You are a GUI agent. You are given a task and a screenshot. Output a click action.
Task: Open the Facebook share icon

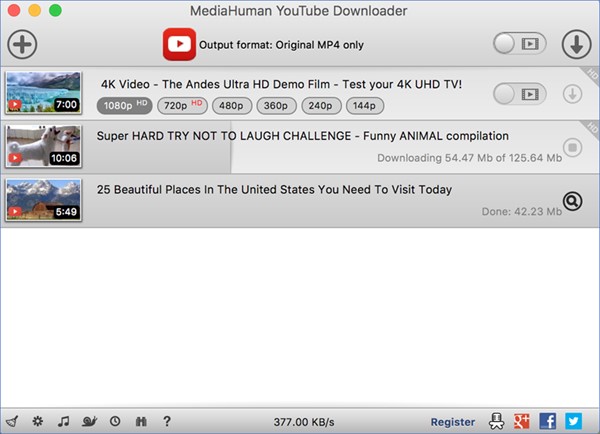tap(548, 421)
